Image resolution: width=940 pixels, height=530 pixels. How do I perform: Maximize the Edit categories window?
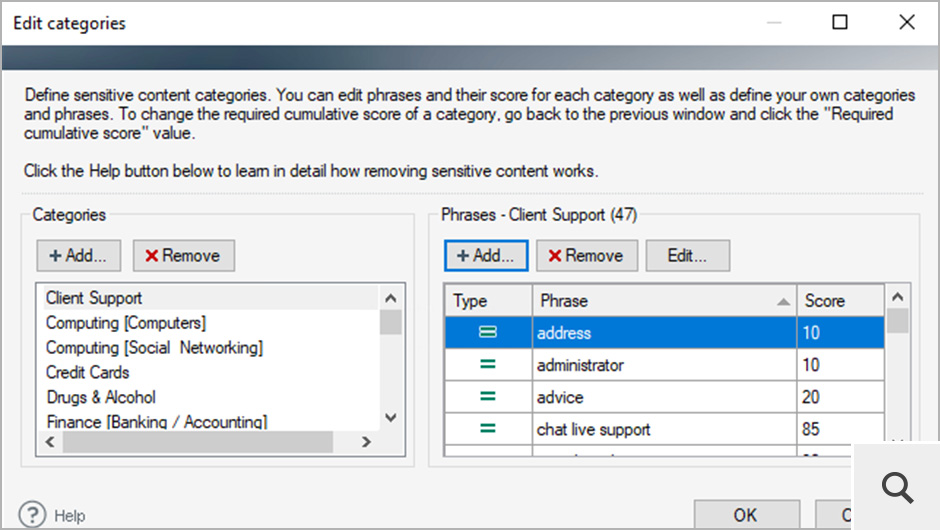840,23
